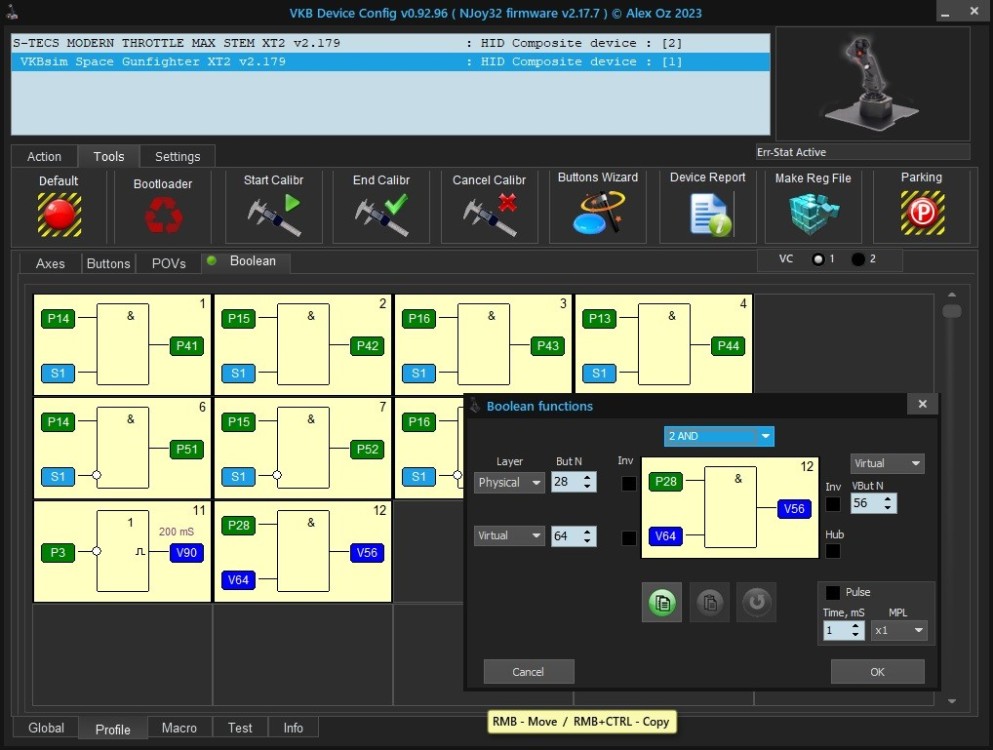Click the Parking icon

point(921,213)
